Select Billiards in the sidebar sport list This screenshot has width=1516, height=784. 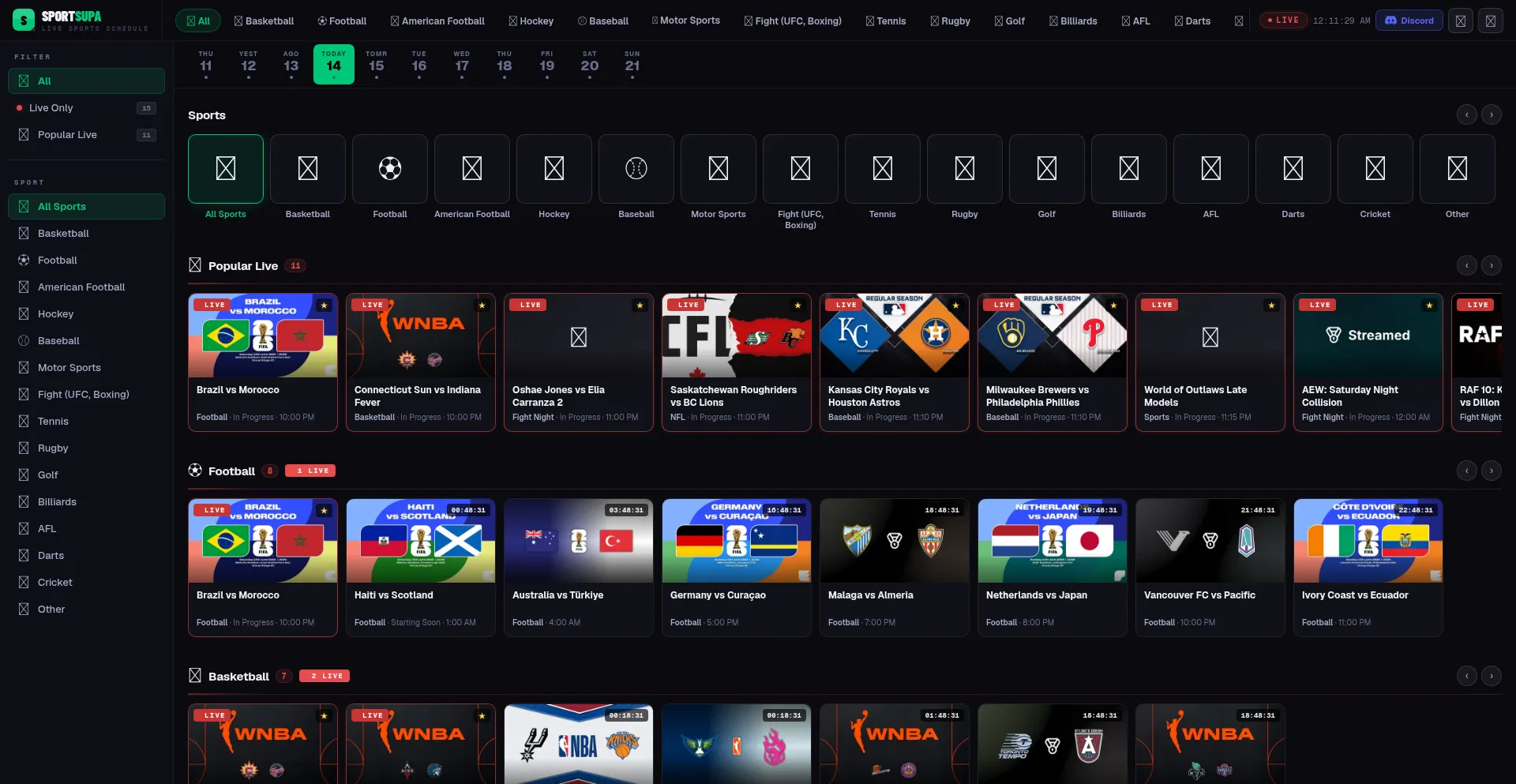pos(86,502)
